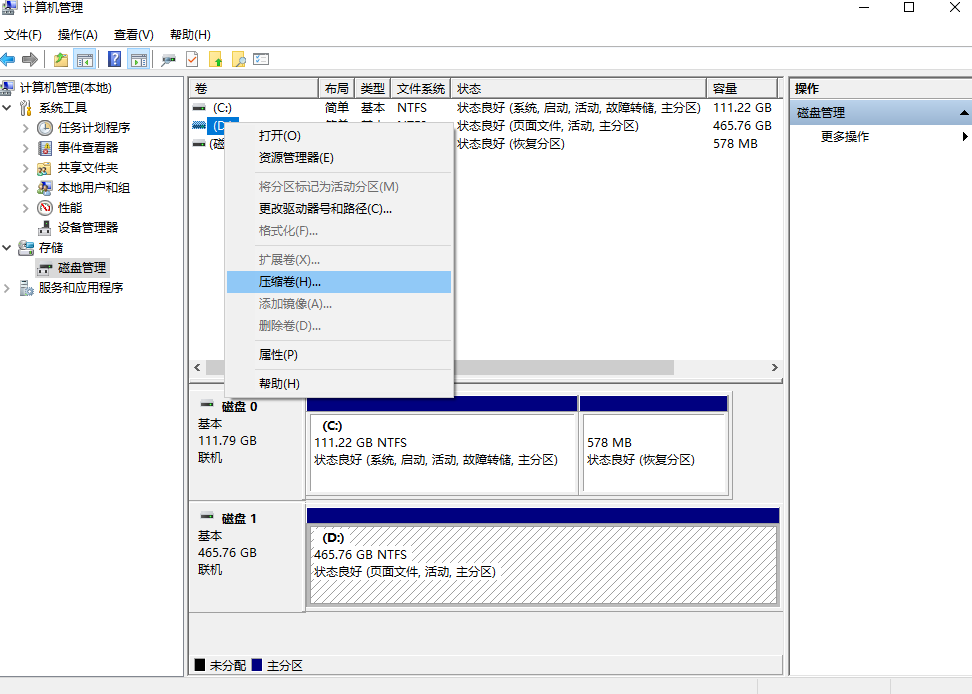
Task: Expand the 服务和应用程序 tree node
Action: pyautogui.click(x=6, y=287)
